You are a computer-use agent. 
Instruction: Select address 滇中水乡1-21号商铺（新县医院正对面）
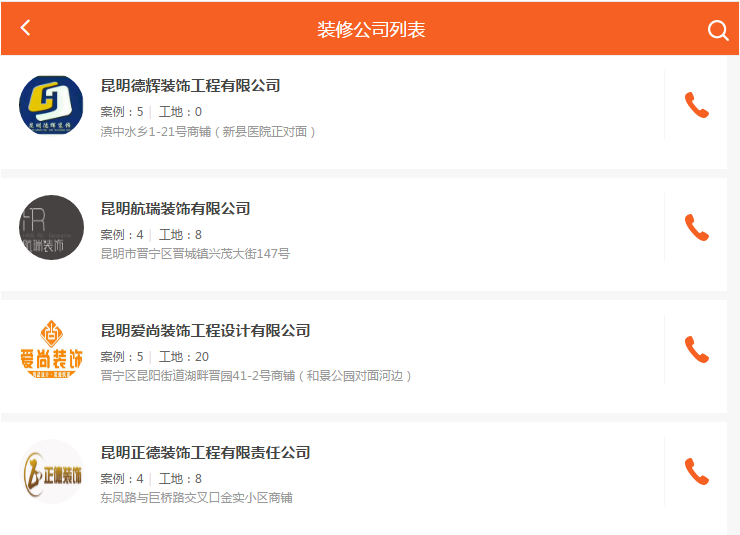pyautogui.click(x=208, y=132)
